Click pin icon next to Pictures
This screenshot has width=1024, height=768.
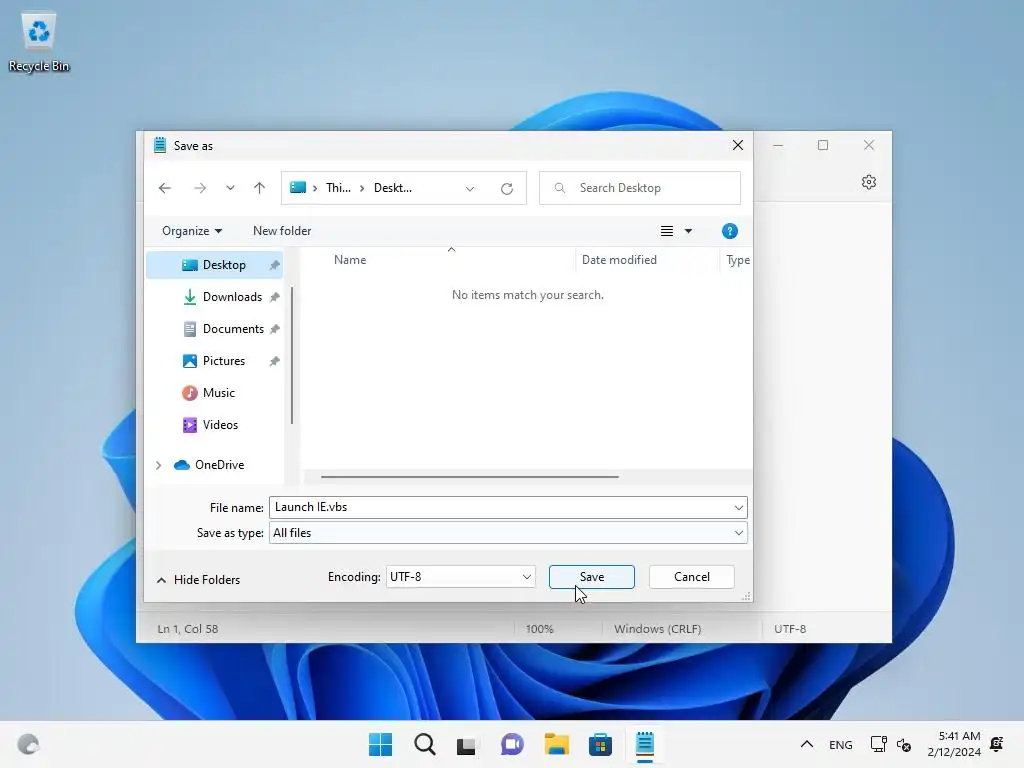pos(275,361)
